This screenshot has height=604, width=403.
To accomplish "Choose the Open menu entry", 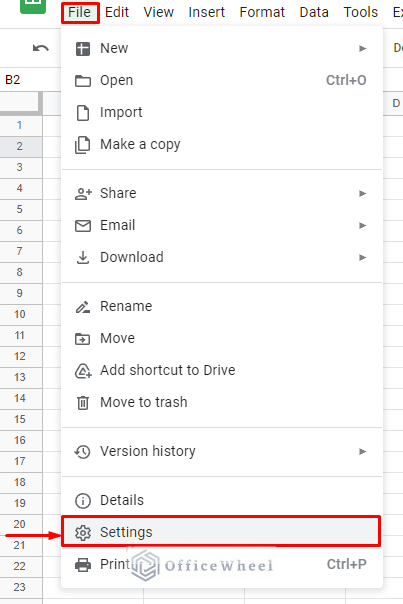I will [x=222, y=81].
